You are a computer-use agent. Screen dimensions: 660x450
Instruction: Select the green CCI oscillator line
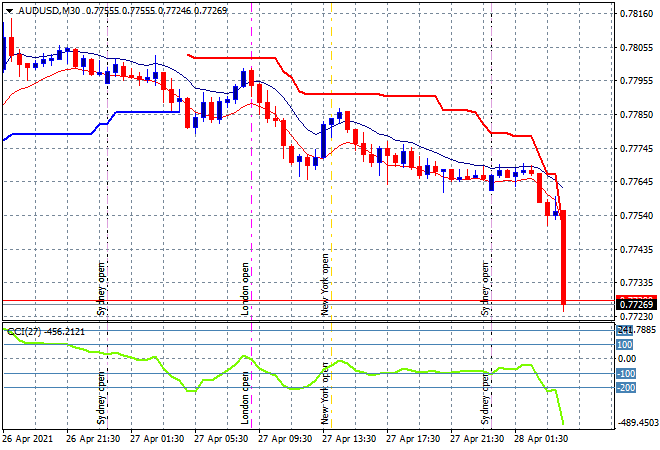tap(300, 386)
